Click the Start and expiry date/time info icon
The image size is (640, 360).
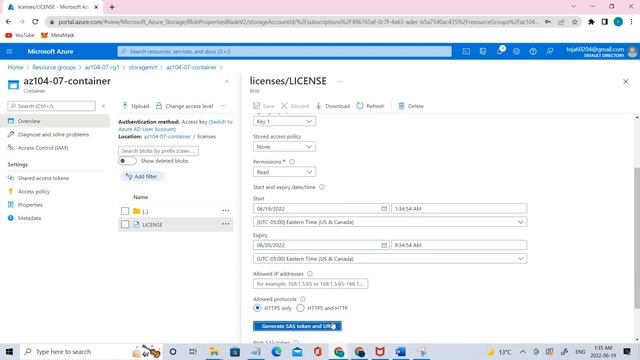pos(322,187)
